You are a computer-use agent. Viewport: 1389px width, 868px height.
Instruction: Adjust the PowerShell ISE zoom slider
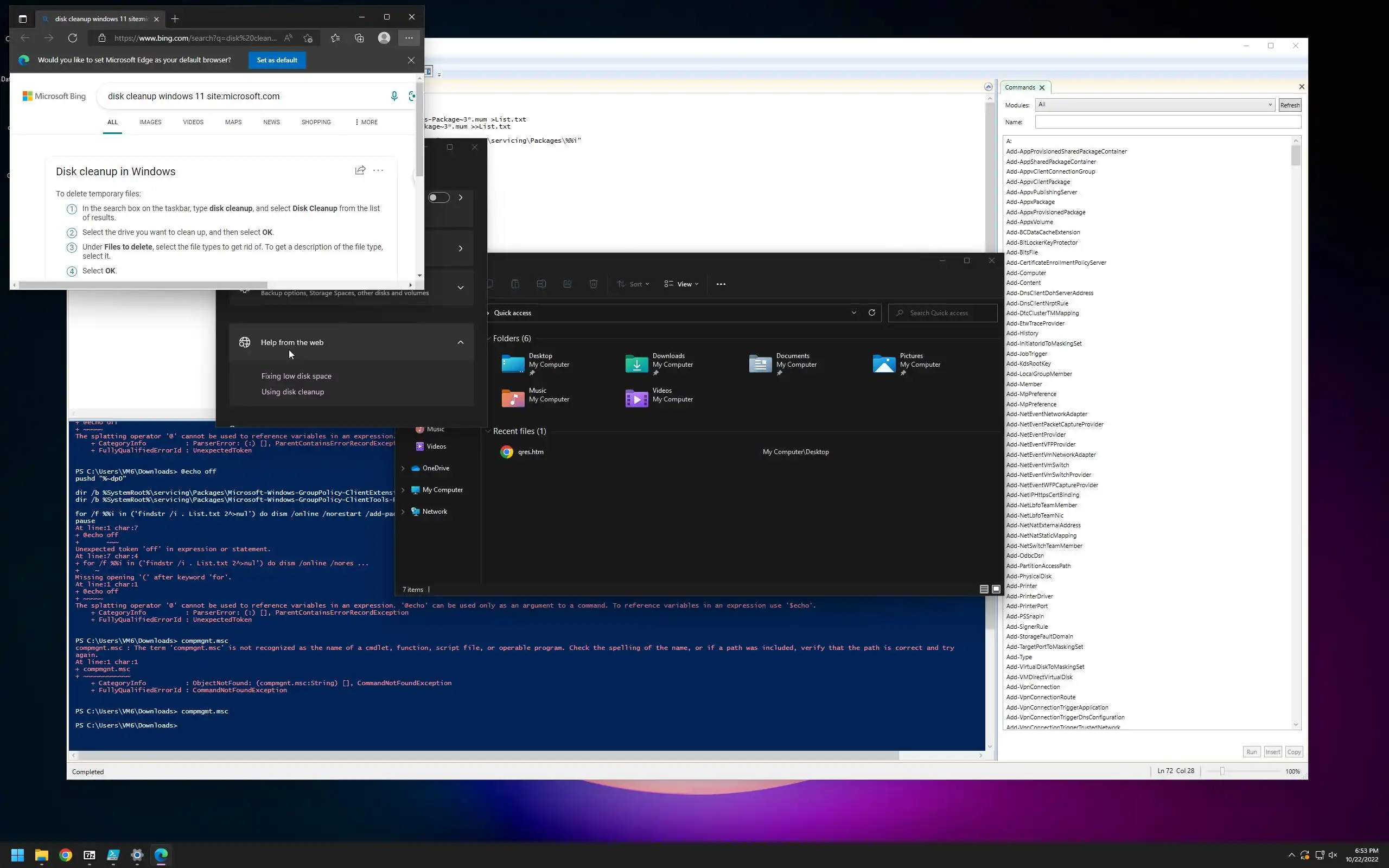[1222, 771]
